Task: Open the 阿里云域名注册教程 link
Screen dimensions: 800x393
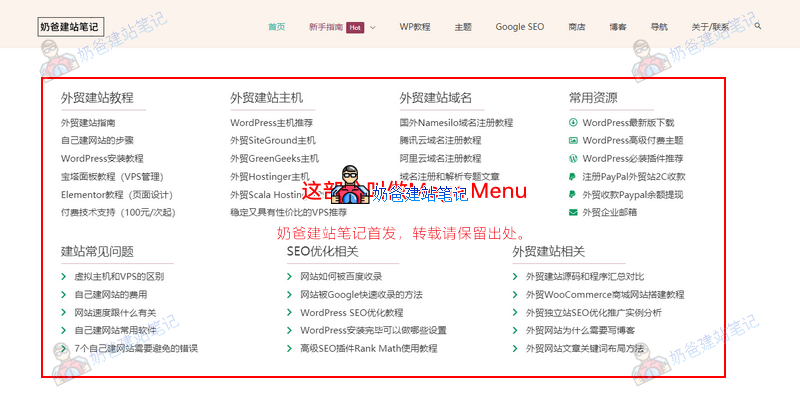Action: coord(440,158)
